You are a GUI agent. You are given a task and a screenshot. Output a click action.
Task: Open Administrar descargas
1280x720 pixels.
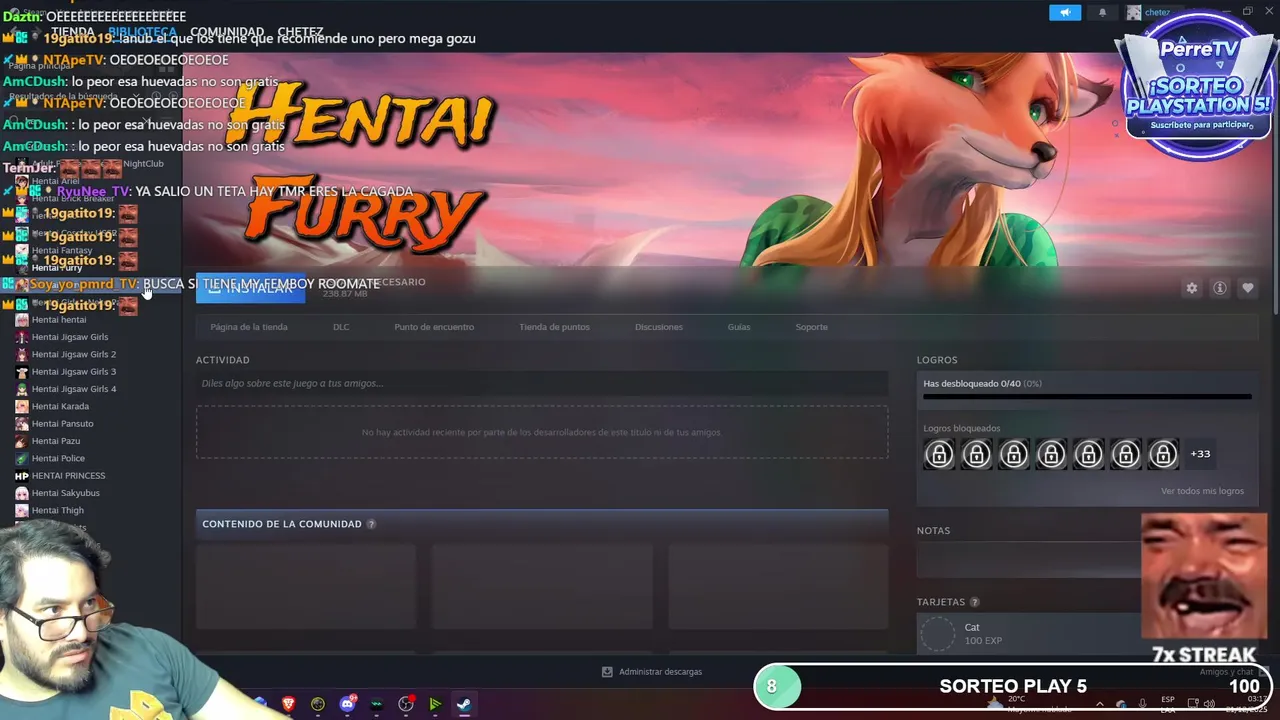pyautogui.click(x=652, y=672)
